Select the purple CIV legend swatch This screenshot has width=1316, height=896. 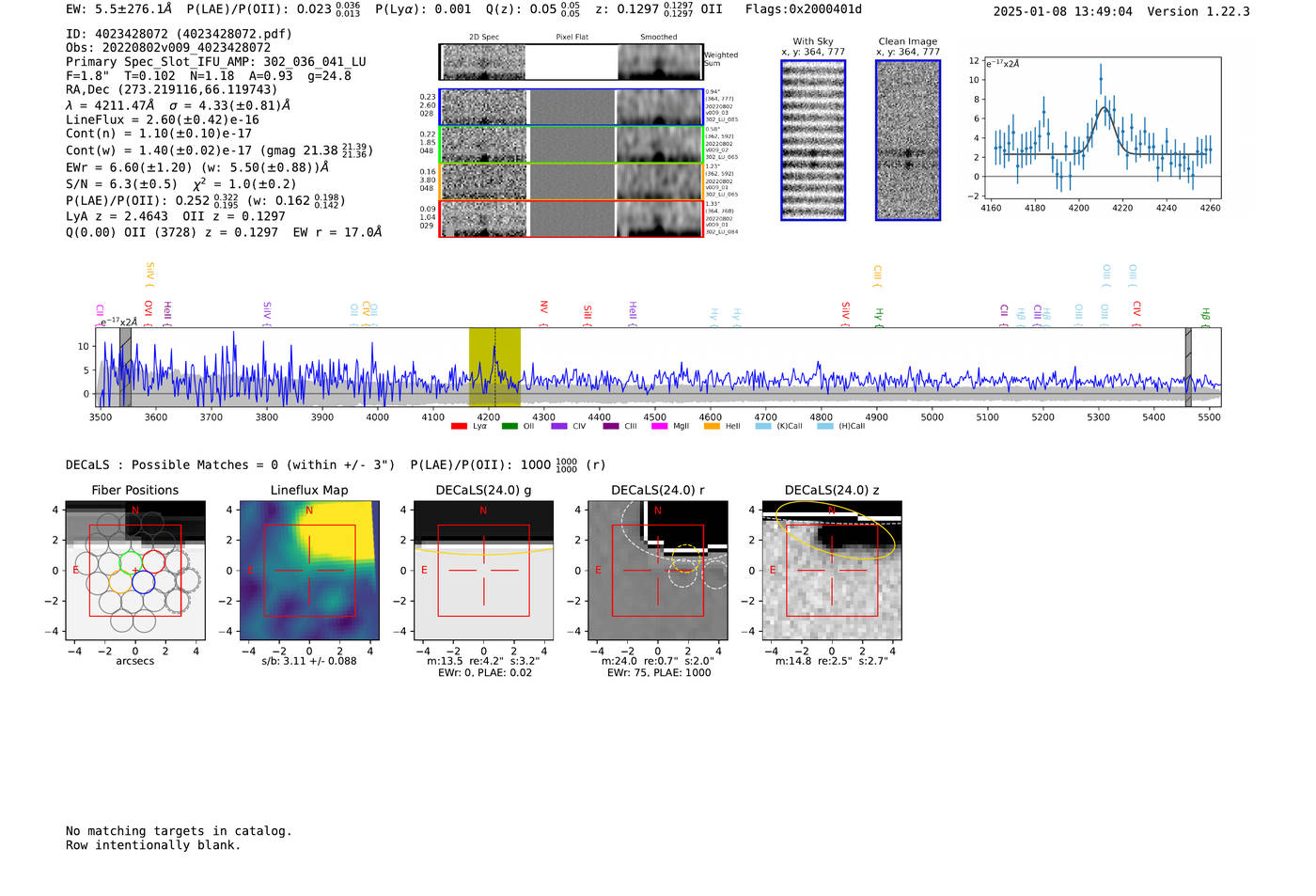pos(559,426)
